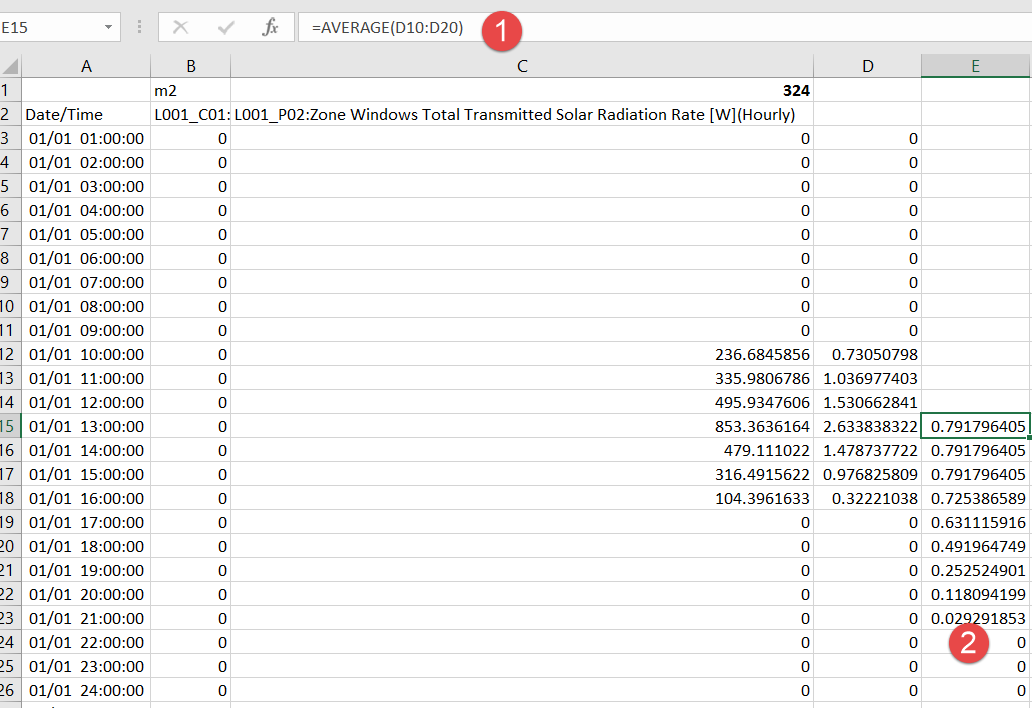Select cell with value 104.3961633
The image size is (1032, 708).
pos(522,498)
